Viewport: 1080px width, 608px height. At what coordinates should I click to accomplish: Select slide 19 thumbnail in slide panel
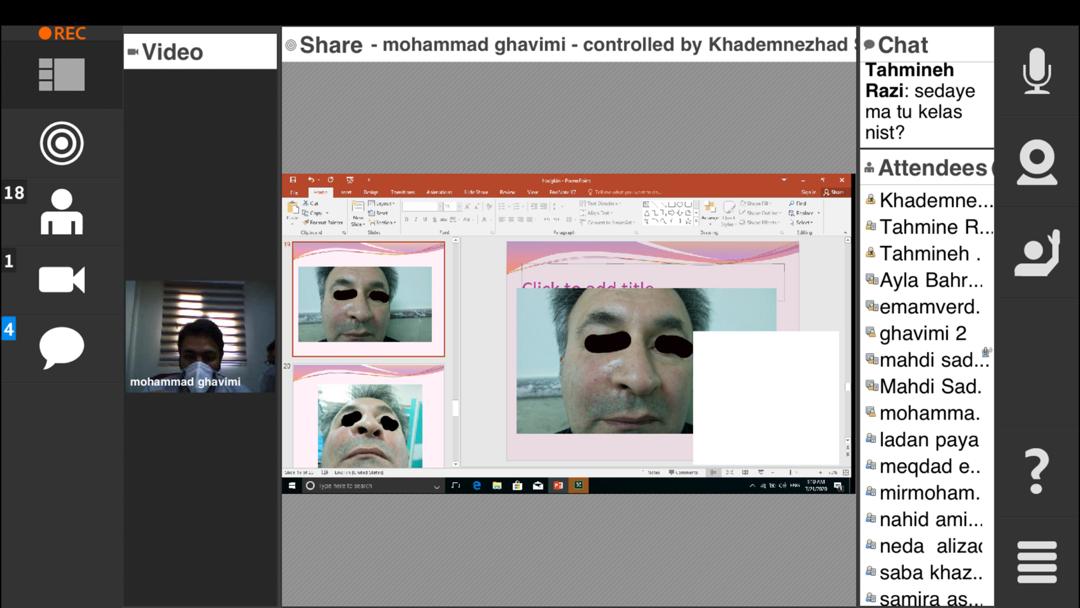coord(368,300)
